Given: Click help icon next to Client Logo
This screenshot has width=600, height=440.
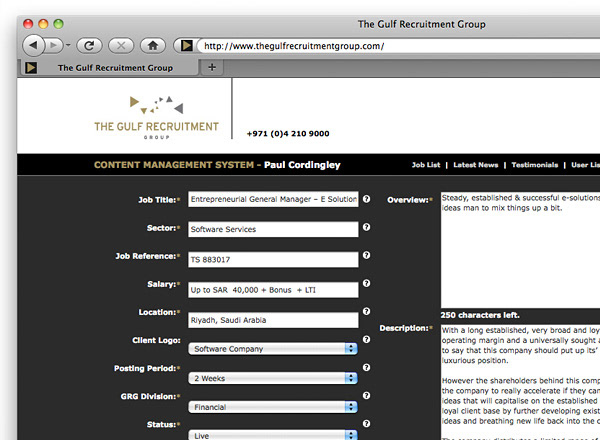Looking at the screenshot, I should 366,339.
